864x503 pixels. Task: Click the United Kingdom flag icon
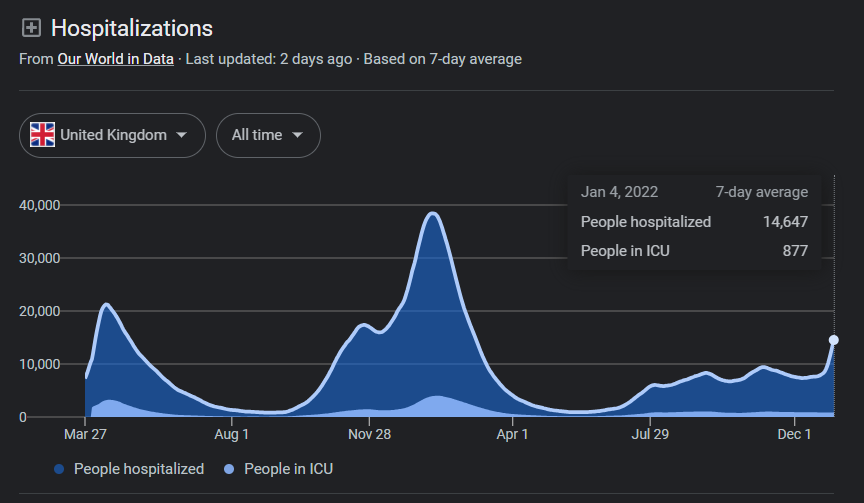coord(42,135)
